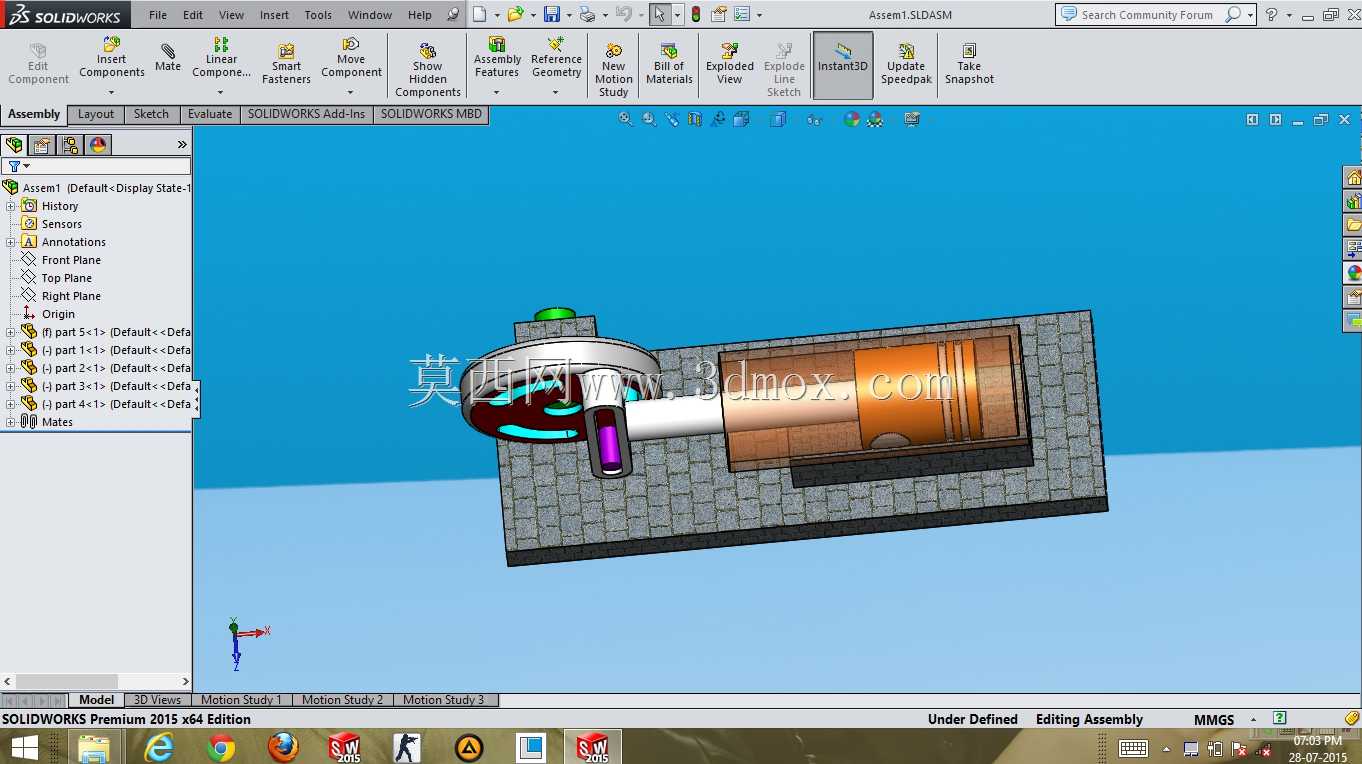Screen dimensions: 1362x764
Task: Click the Select cursor tool in top toolbar
Action: point(659,14)
